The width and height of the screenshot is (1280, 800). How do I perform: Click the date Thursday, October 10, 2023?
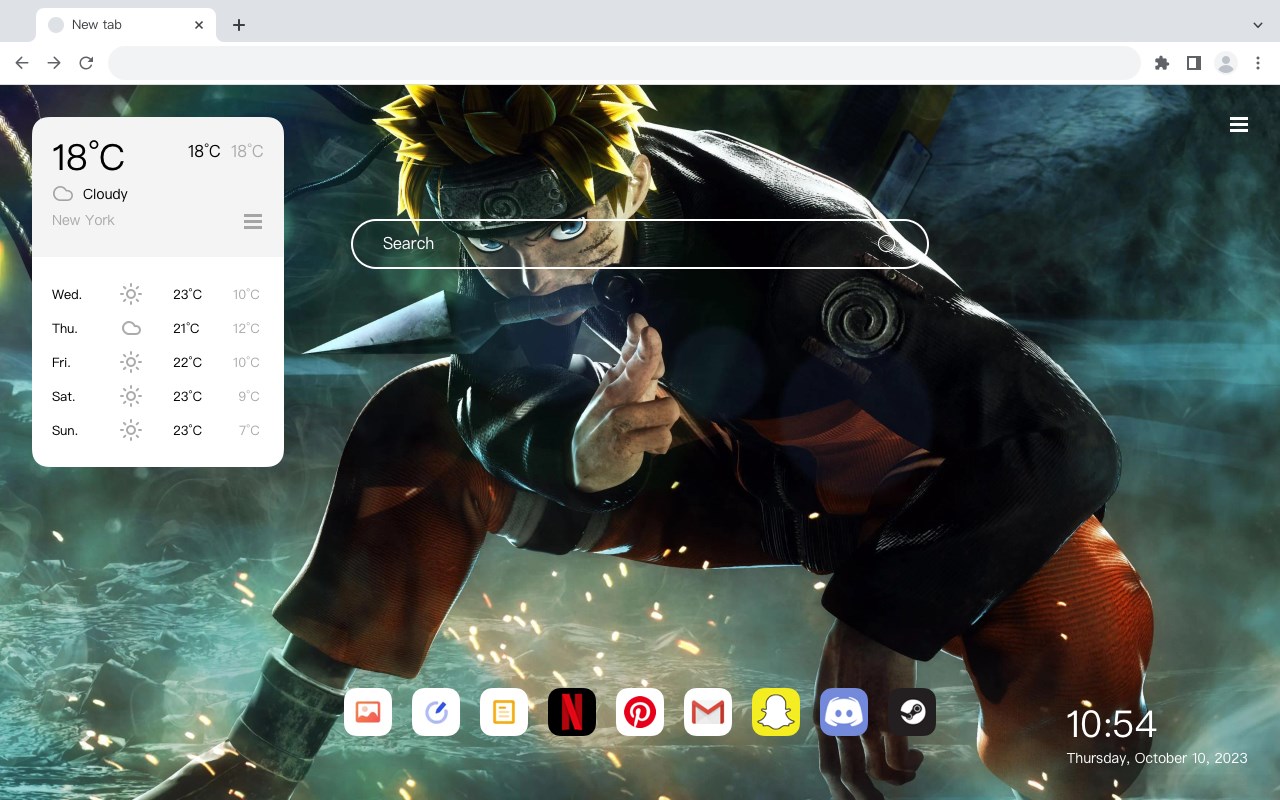(1157, 758)
